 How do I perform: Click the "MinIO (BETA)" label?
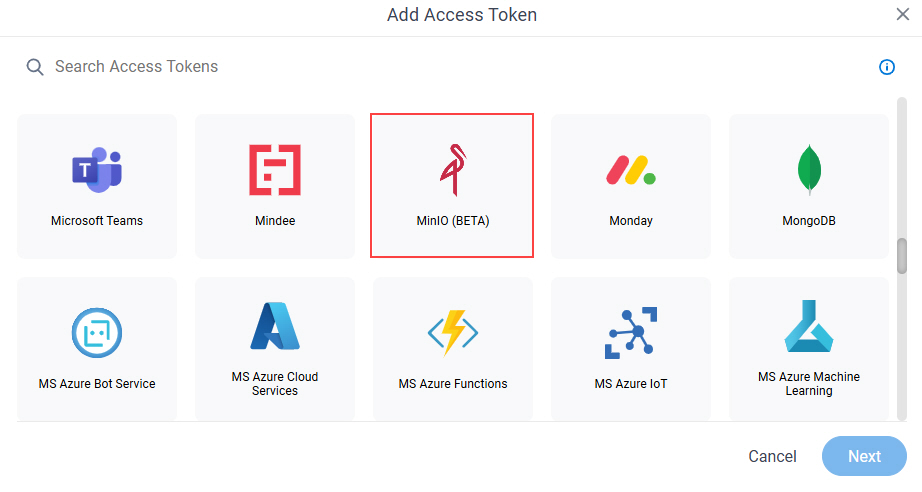(x=453, y=221)
